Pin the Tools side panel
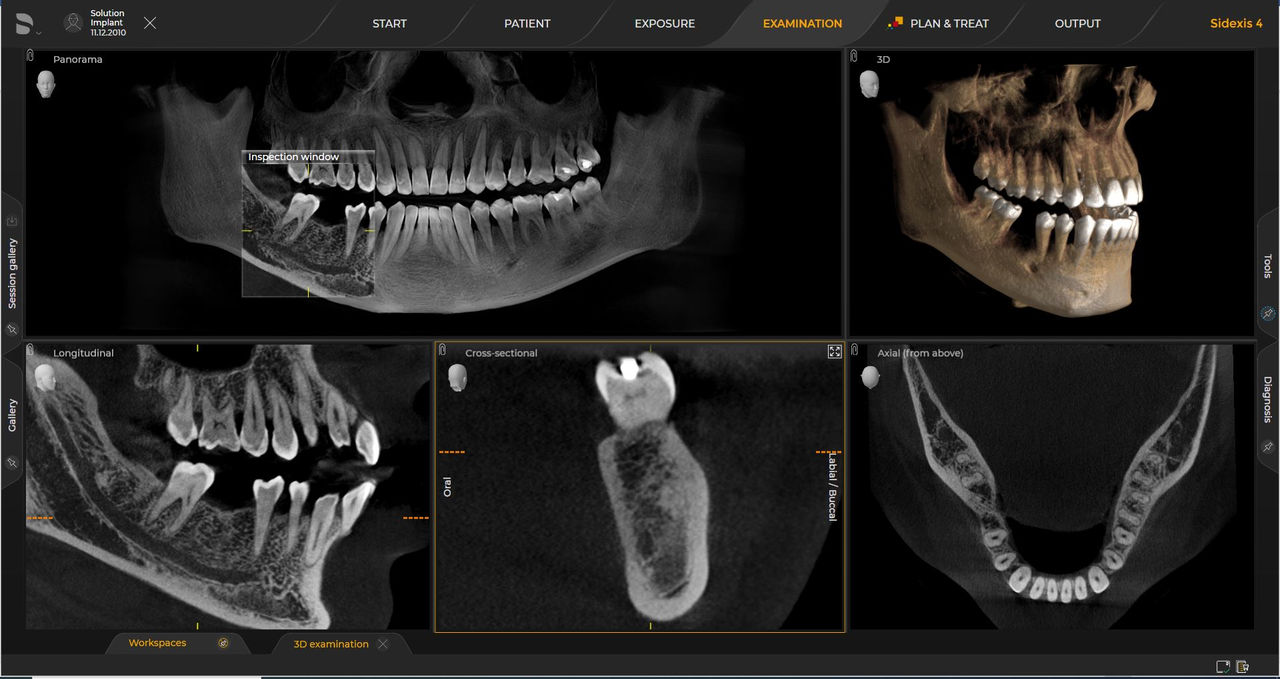1280x679 pixels. 1267,314
